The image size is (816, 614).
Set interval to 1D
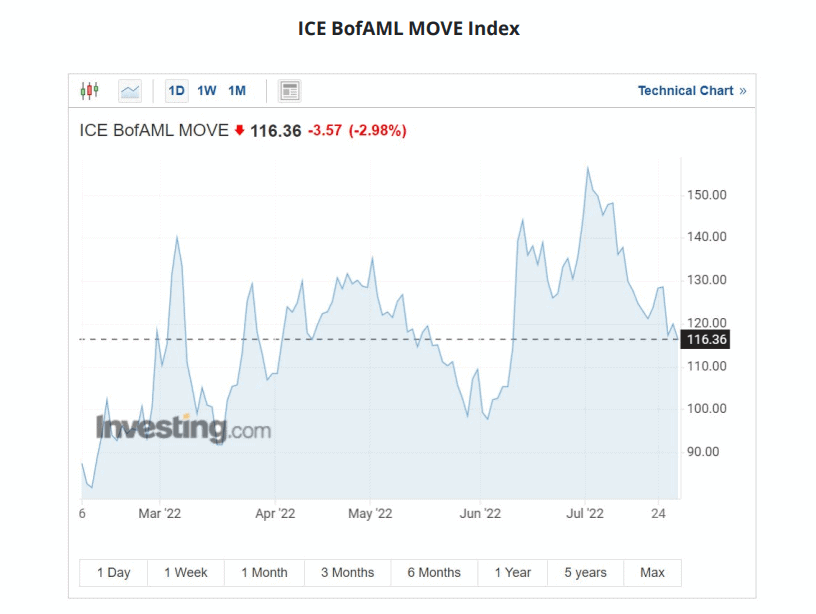point(177,91)
